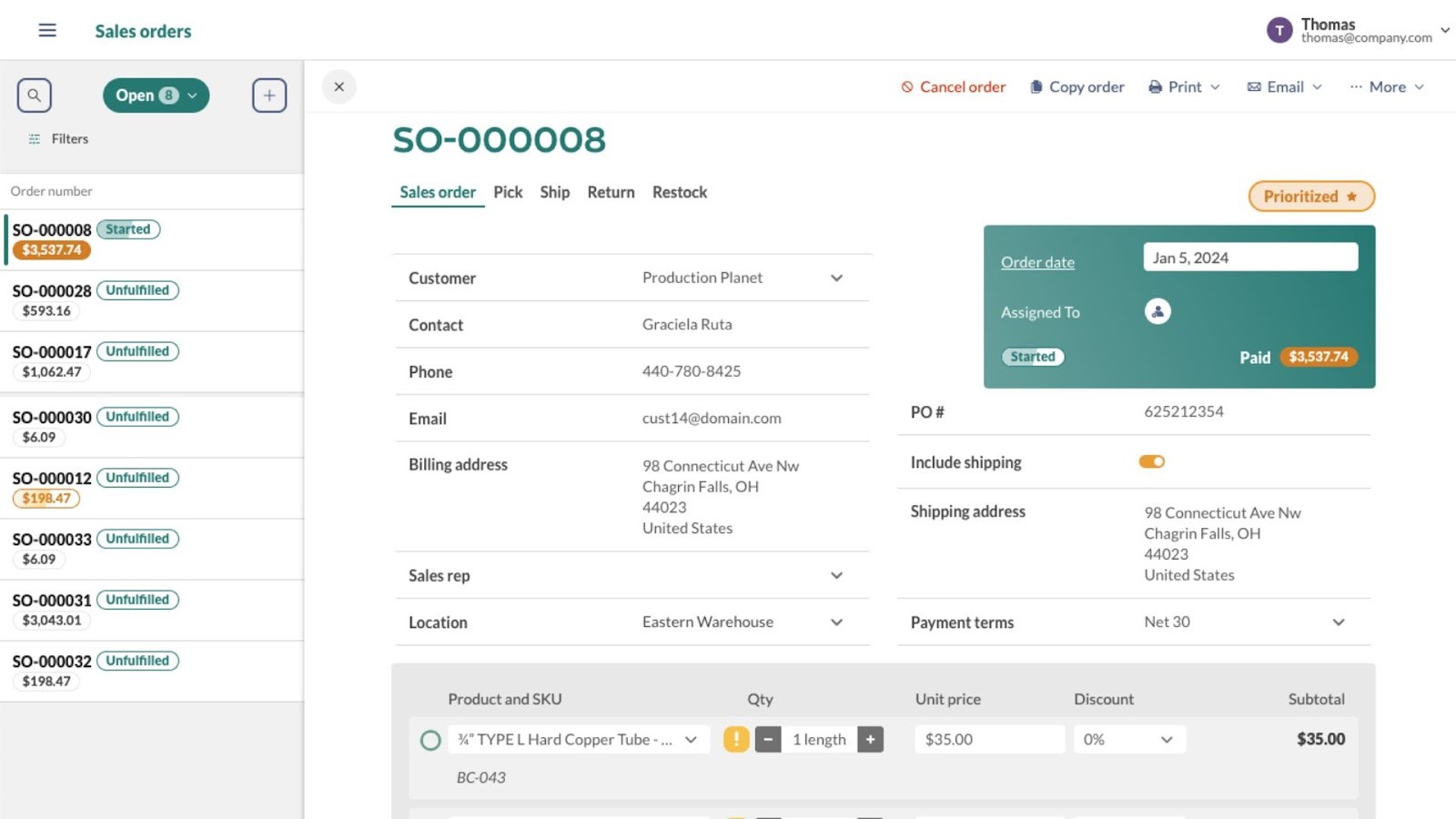Click the Email order icon

[1256, 86]
